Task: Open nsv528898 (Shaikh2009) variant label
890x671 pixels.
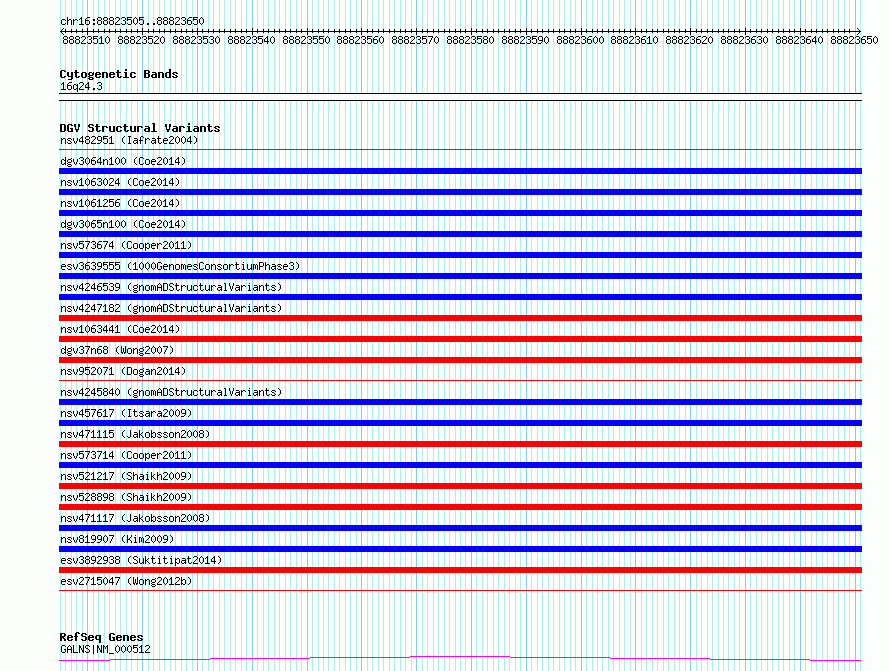Action: [126, 497]
